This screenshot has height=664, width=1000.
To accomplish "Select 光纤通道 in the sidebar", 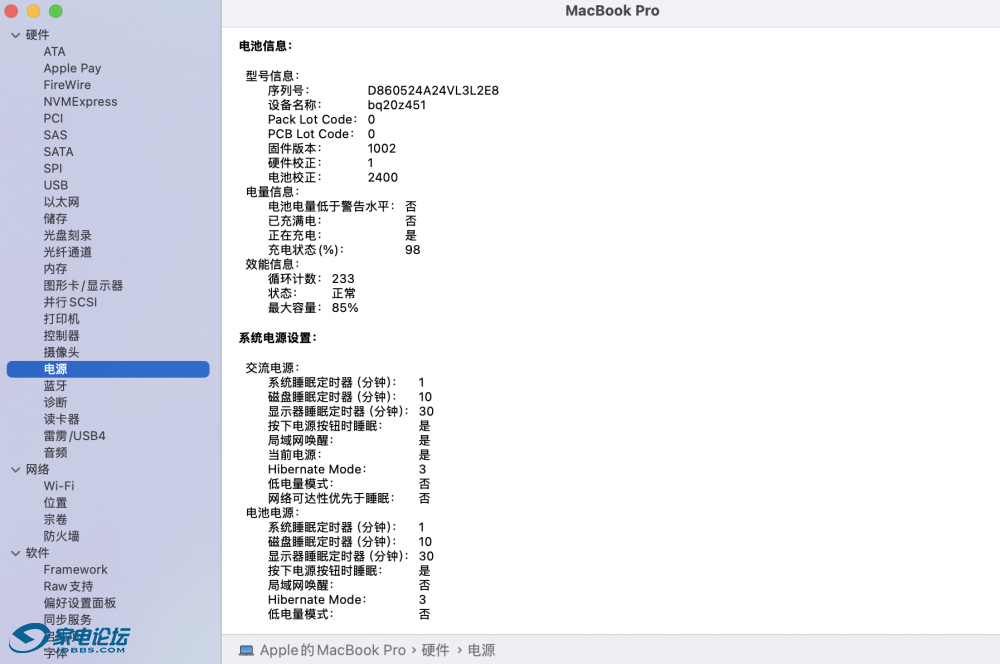I will [x=68, y=252].
